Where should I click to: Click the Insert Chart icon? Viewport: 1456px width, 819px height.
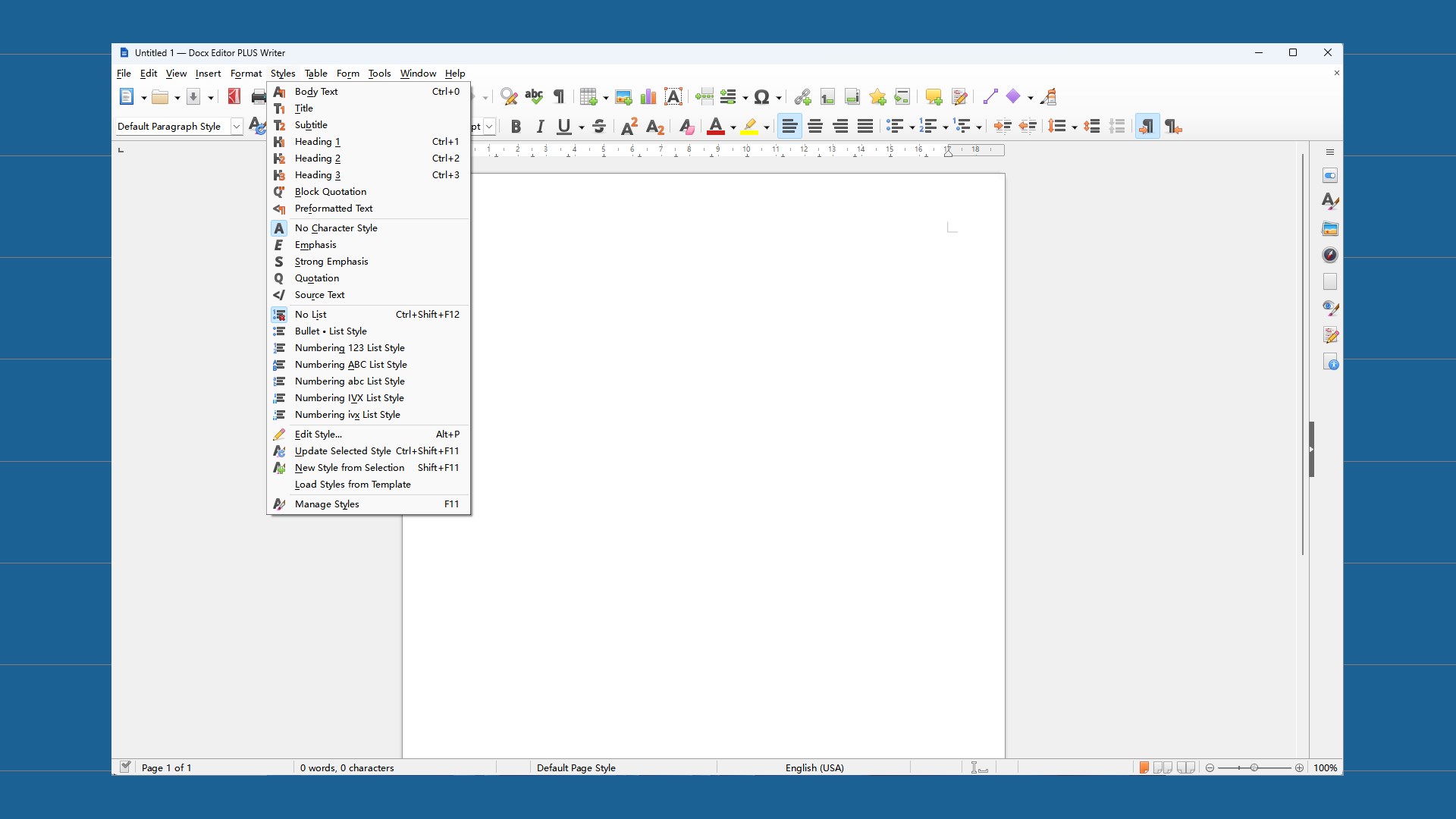[648, 97]
